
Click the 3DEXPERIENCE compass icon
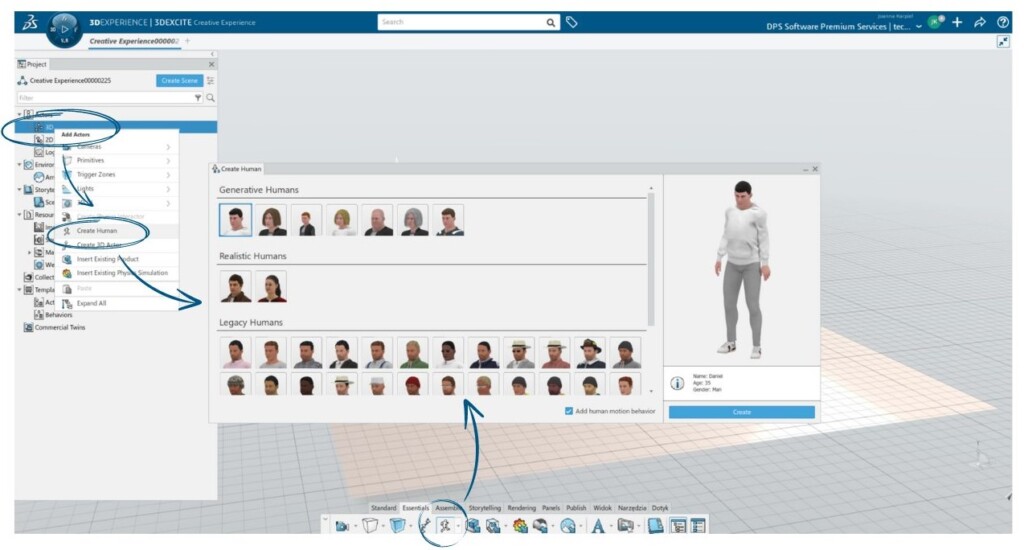pos(64,27)
